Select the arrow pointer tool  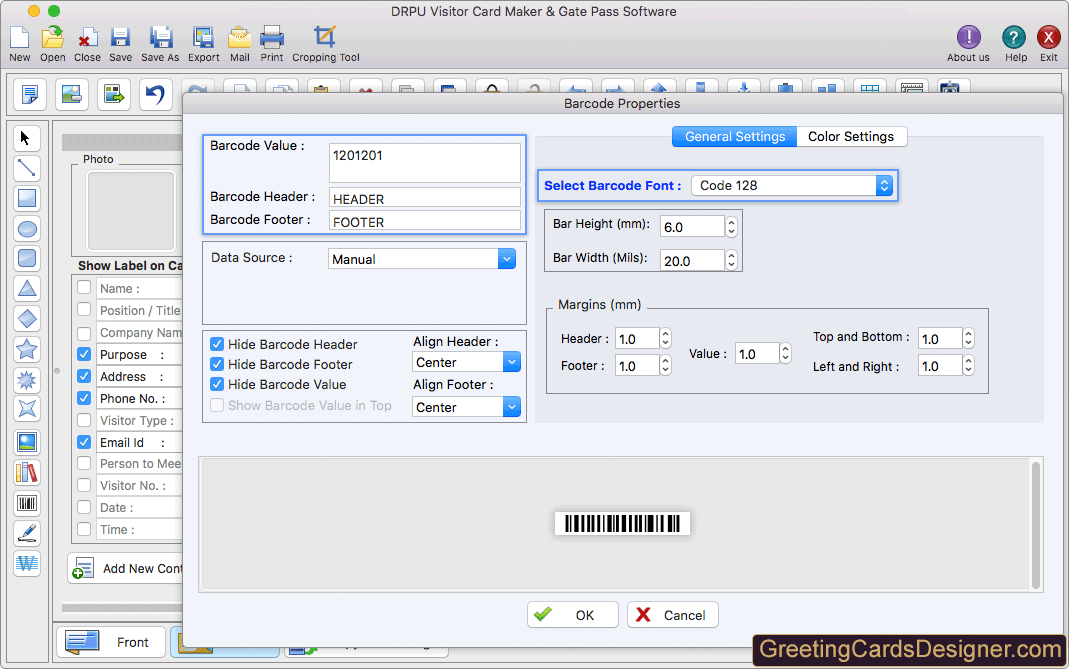pos(27,138)
